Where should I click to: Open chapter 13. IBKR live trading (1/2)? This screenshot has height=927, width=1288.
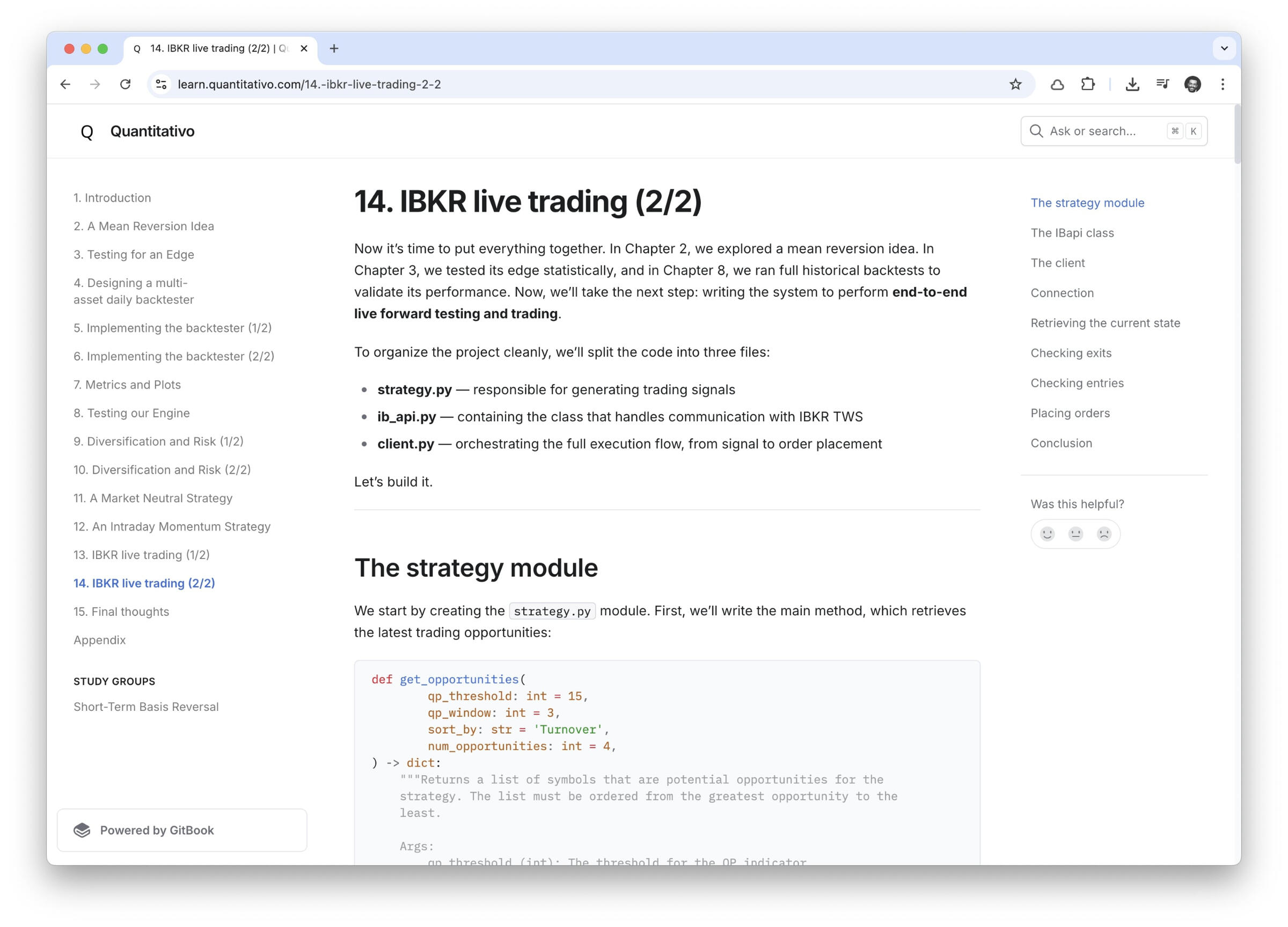tap(141, 555)
